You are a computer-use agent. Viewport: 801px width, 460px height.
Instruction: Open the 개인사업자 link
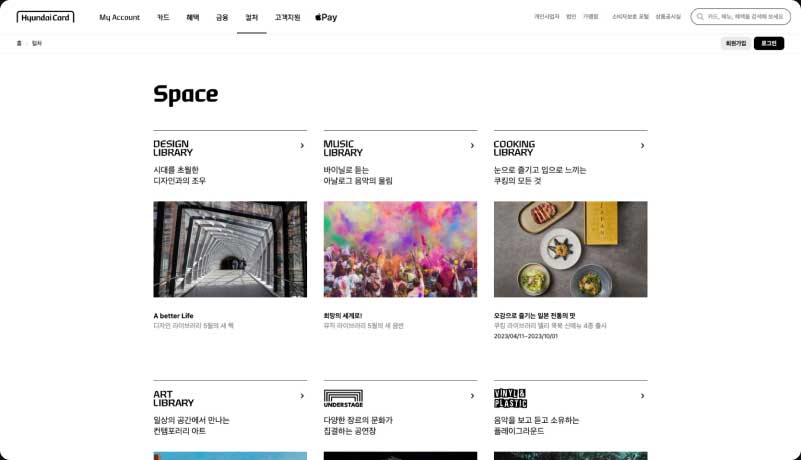[547, 17]
